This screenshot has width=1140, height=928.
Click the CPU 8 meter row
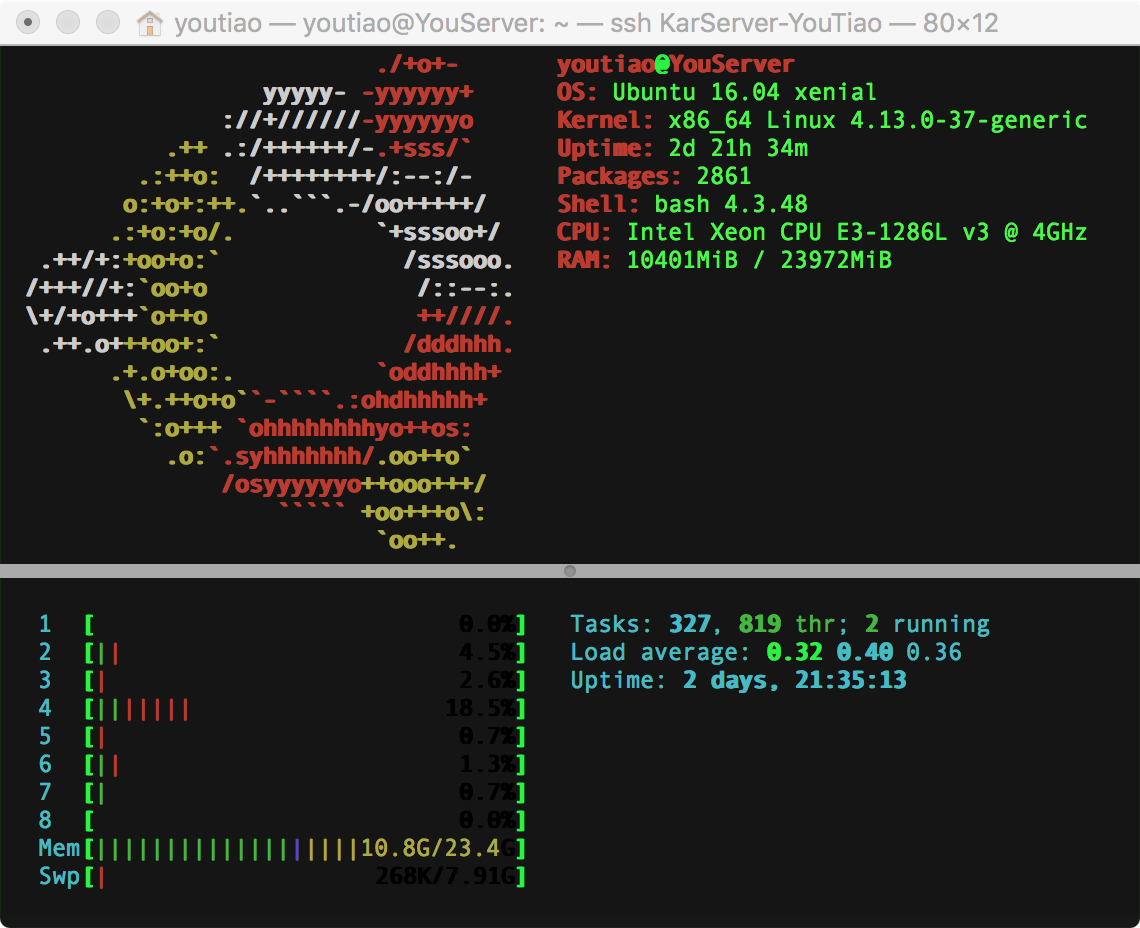click(x=281, y=820)
